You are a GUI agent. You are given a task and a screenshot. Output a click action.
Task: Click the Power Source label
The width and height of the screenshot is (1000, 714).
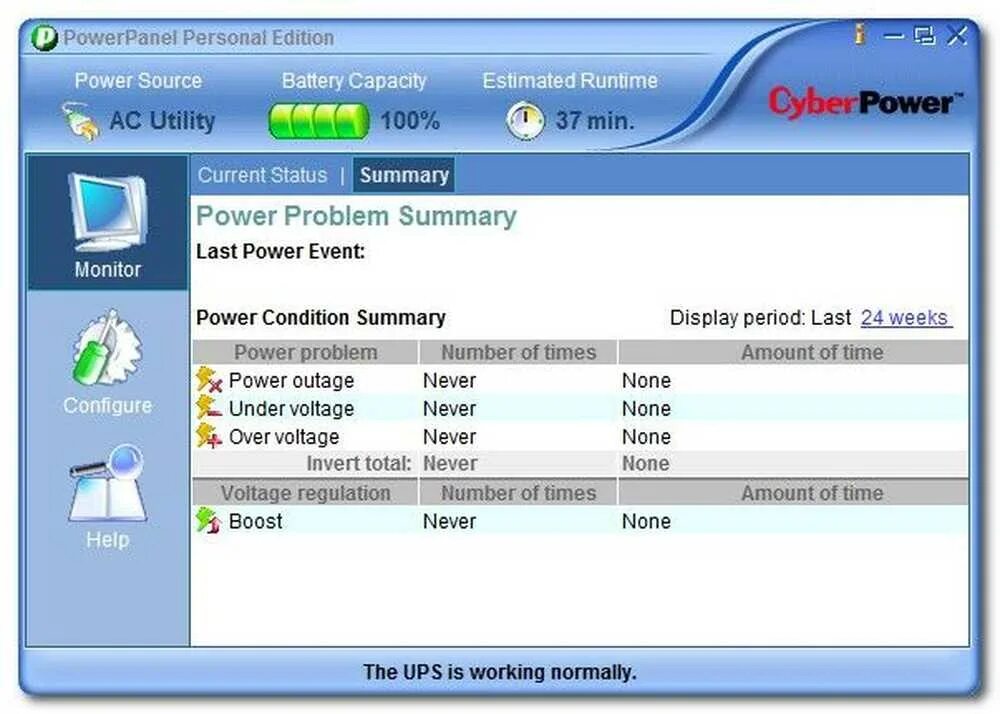pyautogui.click(x=138, y=80)
